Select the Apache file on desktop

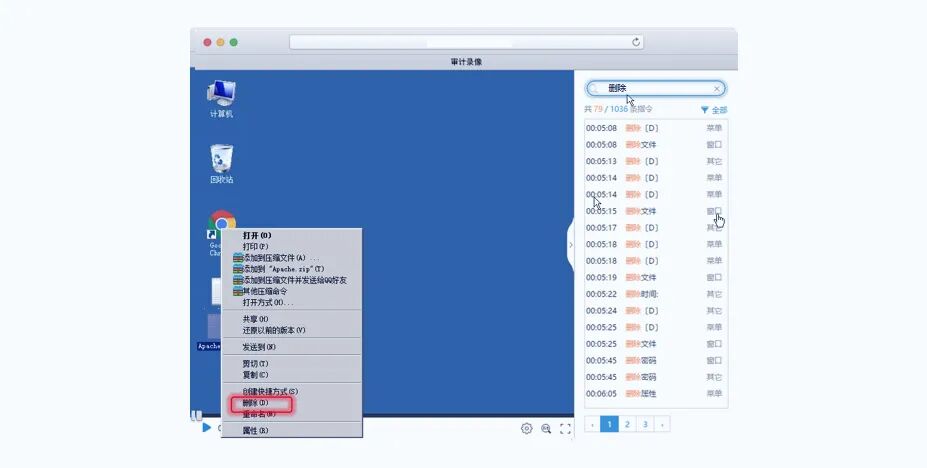click(x=209, y=332)
